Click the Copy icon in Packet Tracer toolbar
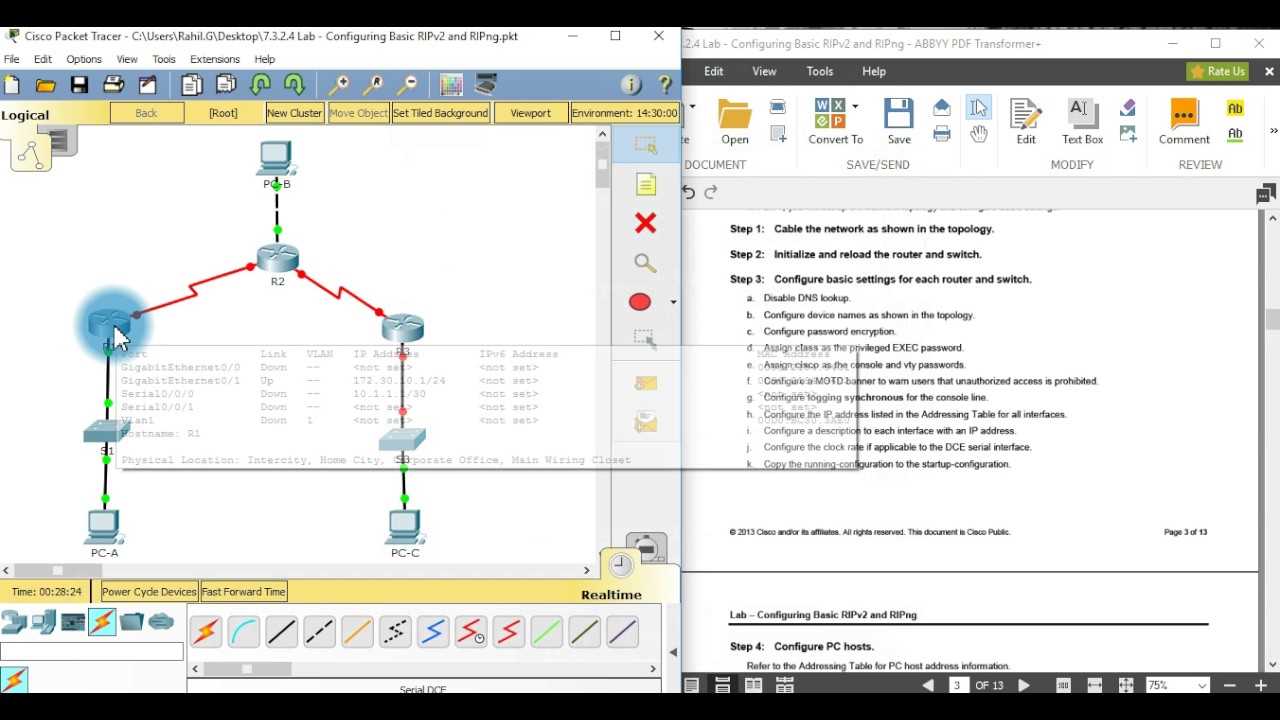 tap(192, 85)
